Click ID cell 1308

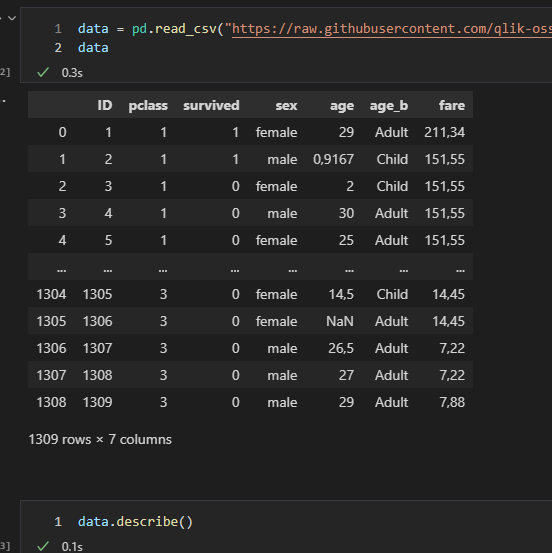point(97,375)
